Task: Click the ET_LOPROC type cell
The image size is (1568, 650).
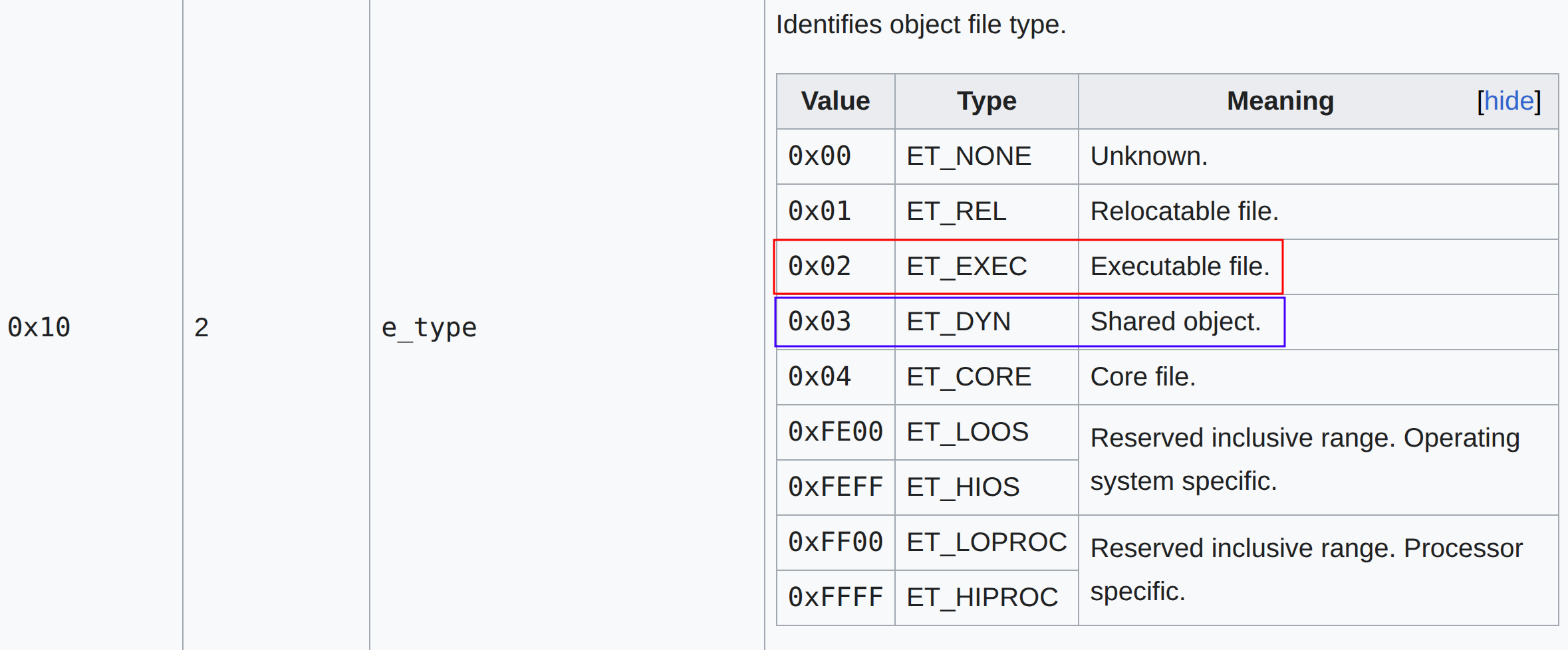Action: 986,542
